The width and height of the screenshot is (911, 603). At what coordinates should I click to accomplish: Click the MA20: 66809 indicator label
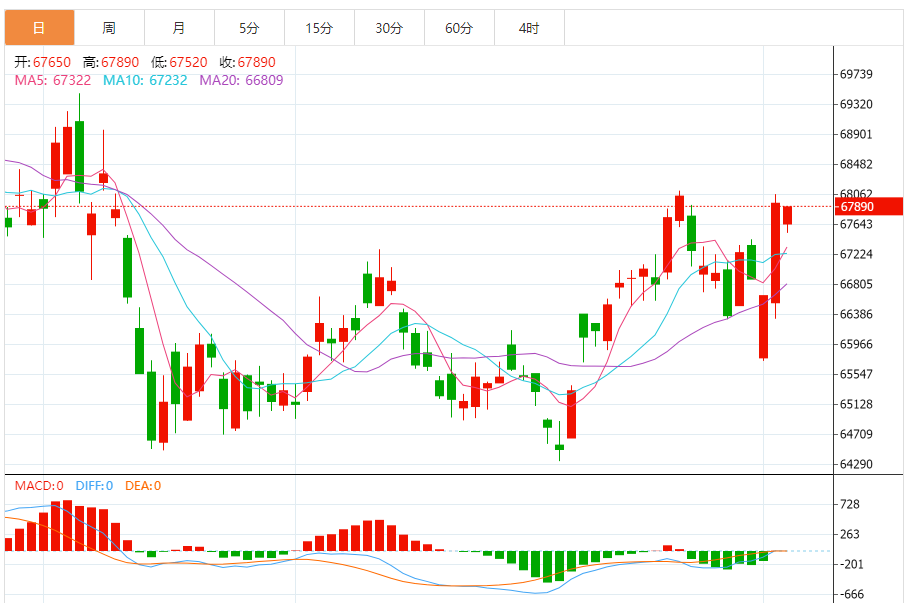tap(241, 80)
